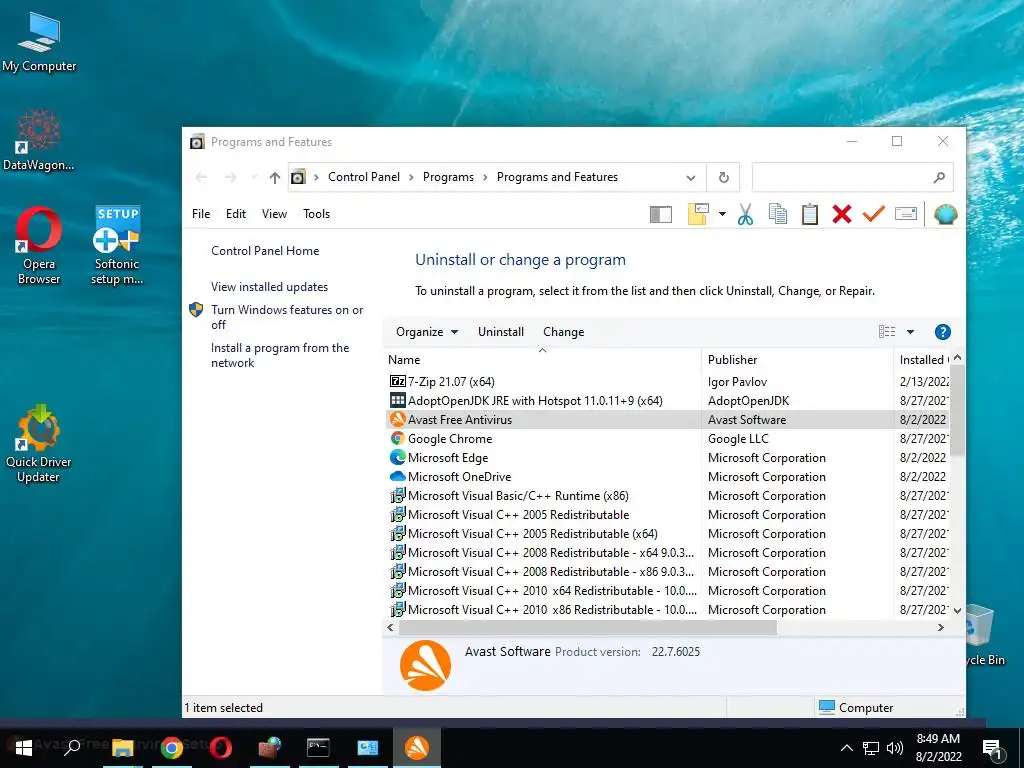Click the change view icon
Viewport: 1024px width, 768px height.
(887, 332)
